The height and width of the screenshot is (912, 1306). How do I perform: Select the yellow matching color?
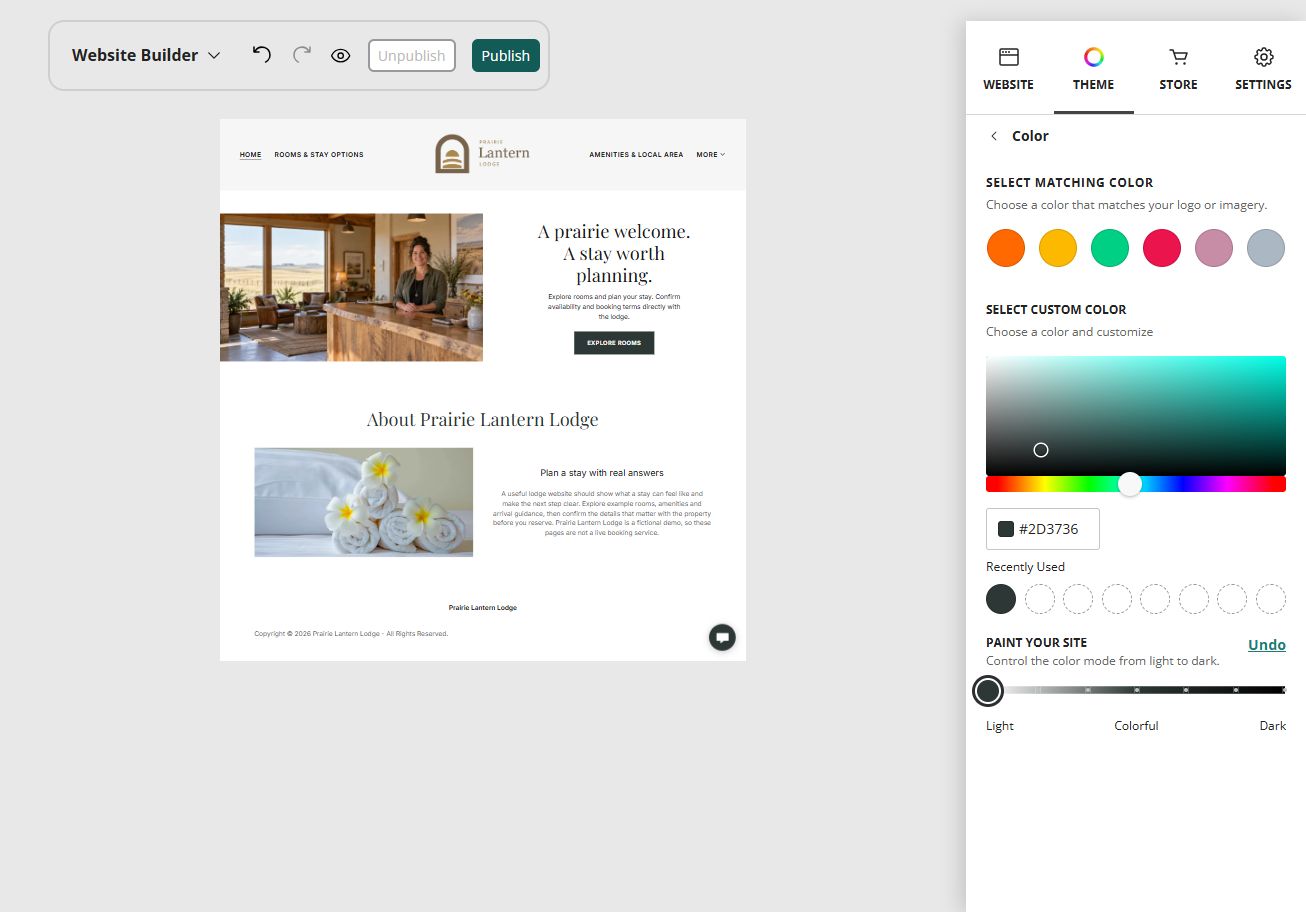pyautogui.click(x=1058, y=248)
